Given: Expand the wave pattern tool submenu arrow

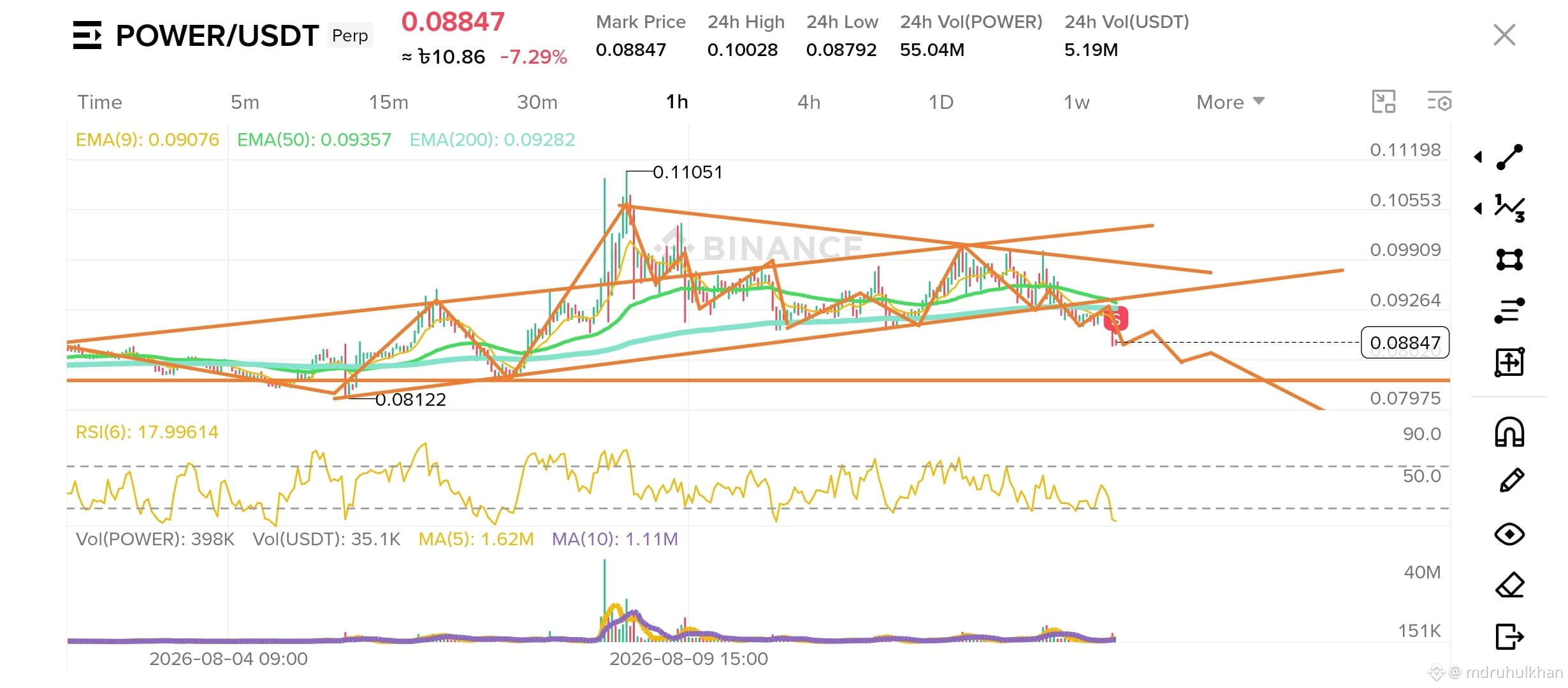Looking at the screenshot, I should pyautogui.click(x=1478, y=208).
